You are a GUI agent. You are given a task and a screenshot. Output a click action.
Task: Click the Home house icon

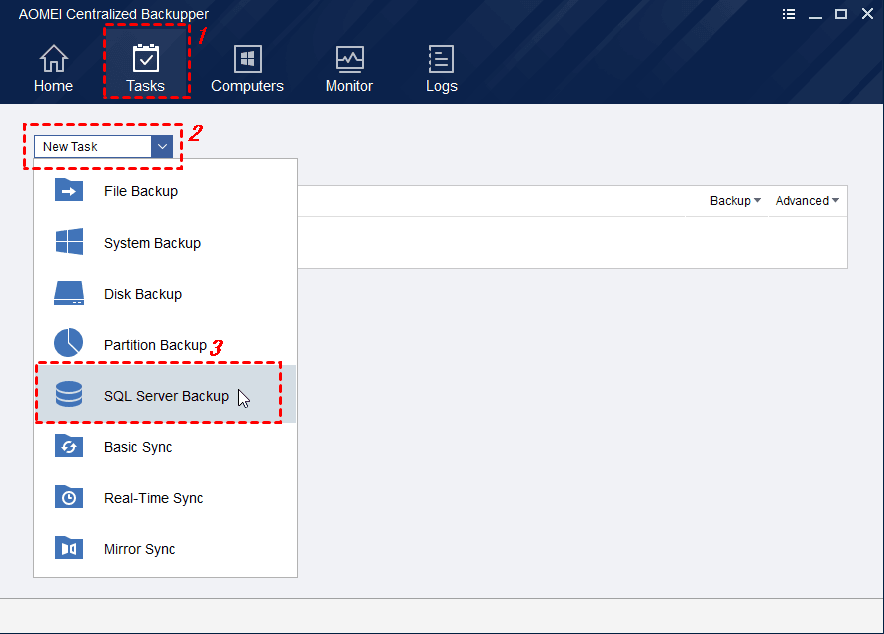pyautogui.click(x=54, y=59)
